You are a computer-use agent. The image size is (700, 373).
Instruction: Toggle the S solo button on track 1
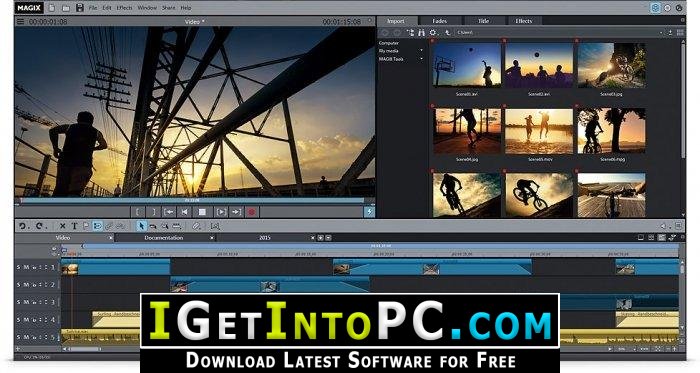coord(19,267)
